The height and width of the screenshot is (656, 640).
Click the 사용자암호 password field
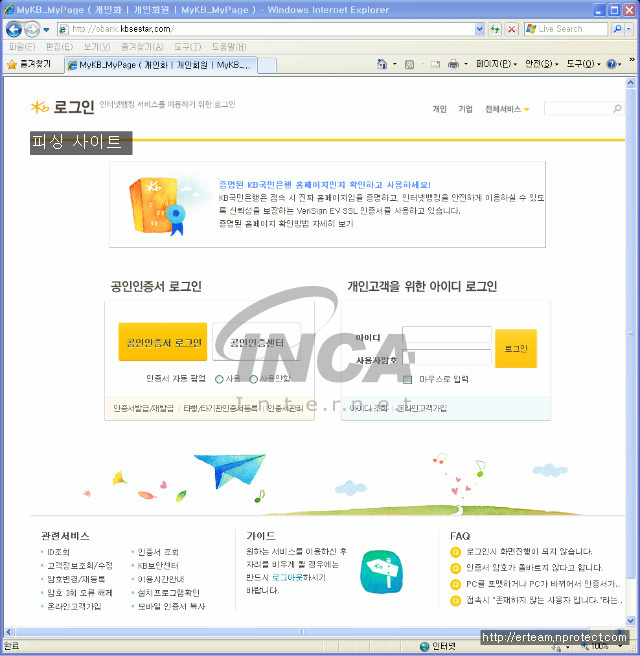[x=447, y=358]
